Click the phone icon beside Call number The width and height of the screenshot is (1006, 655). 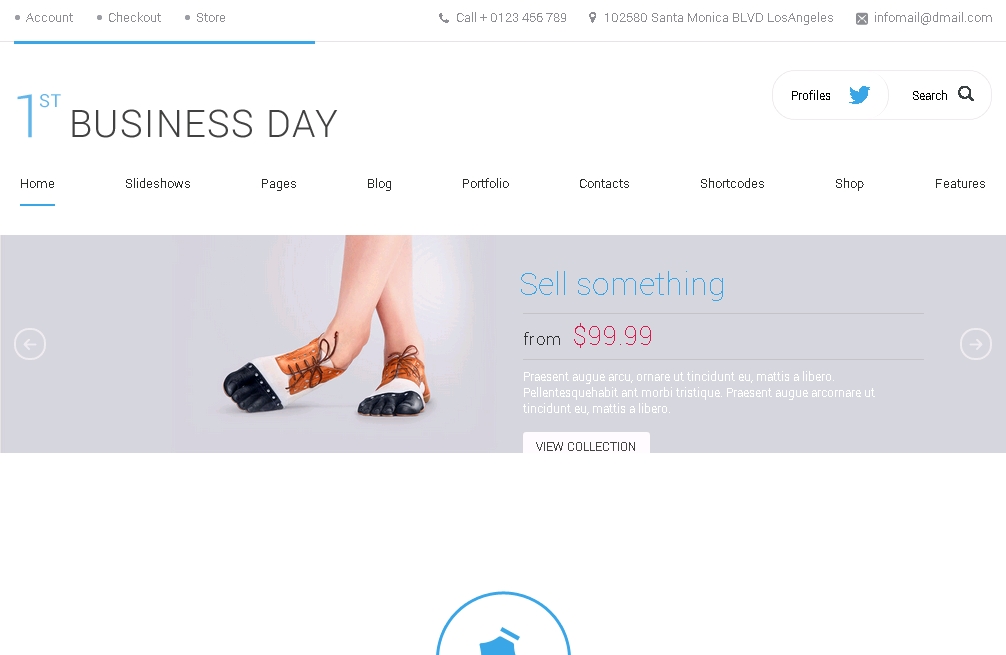[x=444, y=18]
